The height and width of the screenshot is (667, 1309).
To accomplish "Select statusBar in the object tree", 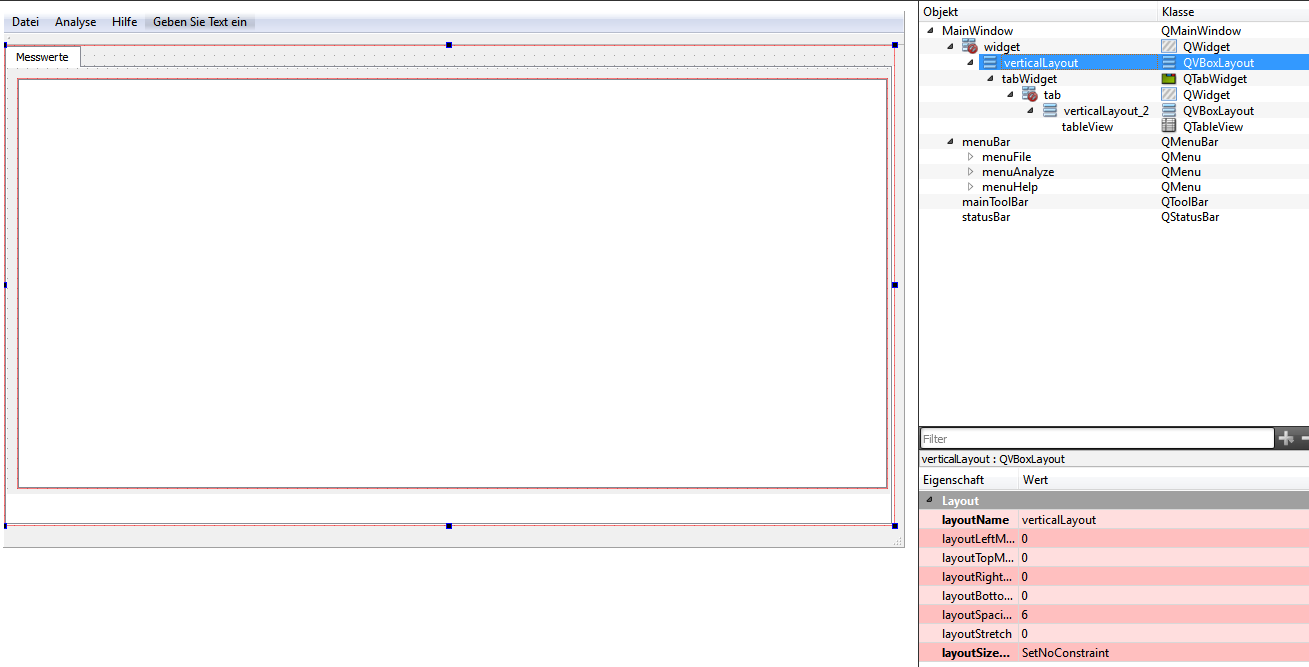I will [x=985, y=217].
